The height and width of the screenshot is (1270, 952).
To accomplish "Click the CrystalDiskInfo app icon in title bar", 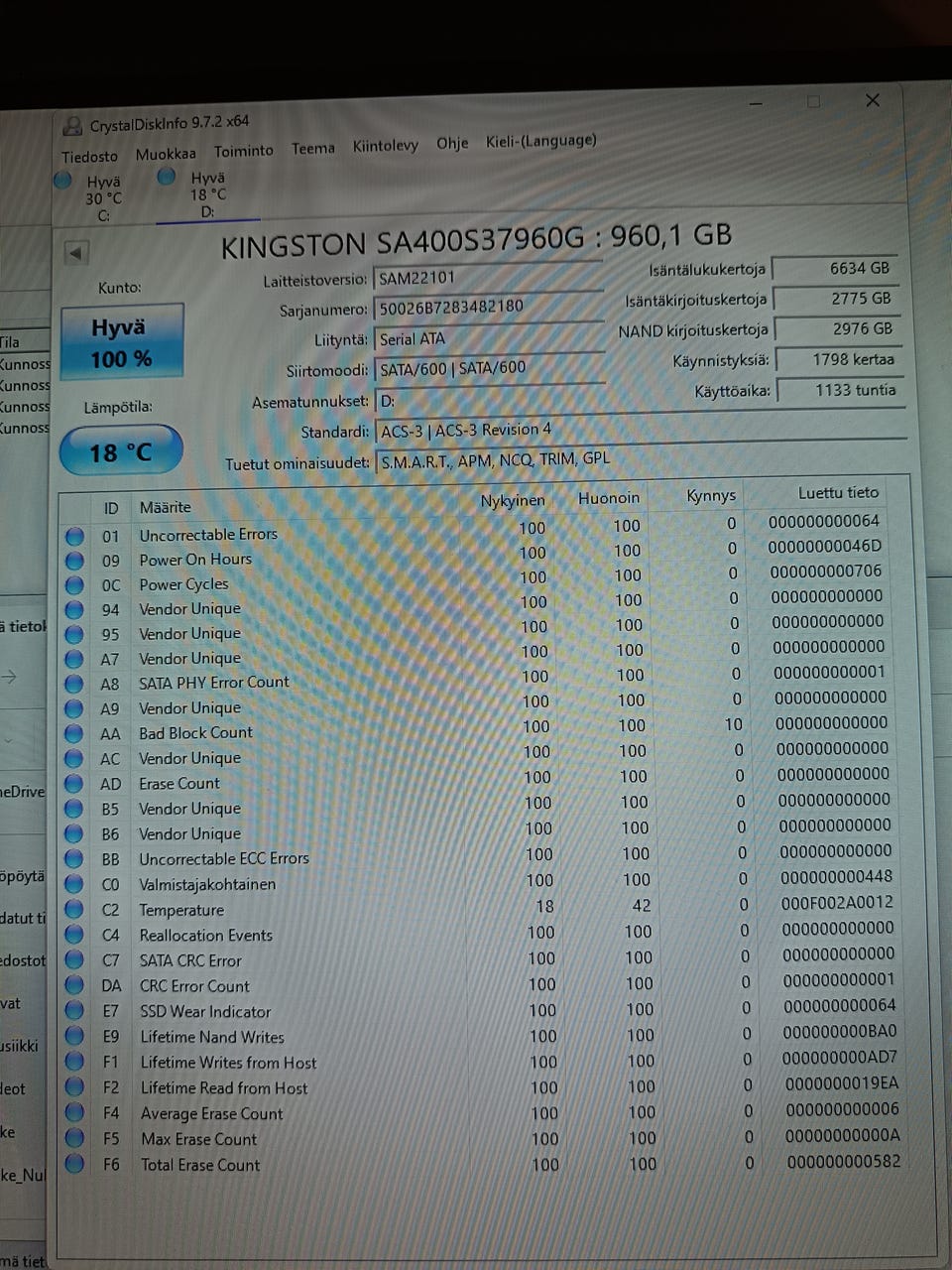I will tap(72, 126).
